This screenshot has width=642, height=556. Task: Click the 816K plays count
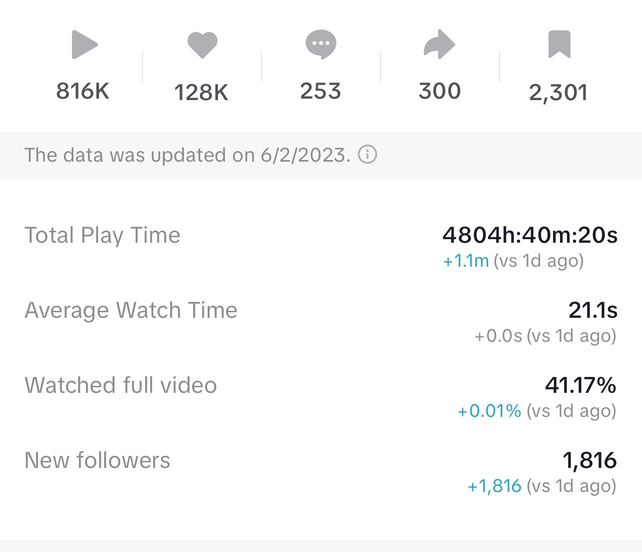pyautogui.click(x=83, y=92)
